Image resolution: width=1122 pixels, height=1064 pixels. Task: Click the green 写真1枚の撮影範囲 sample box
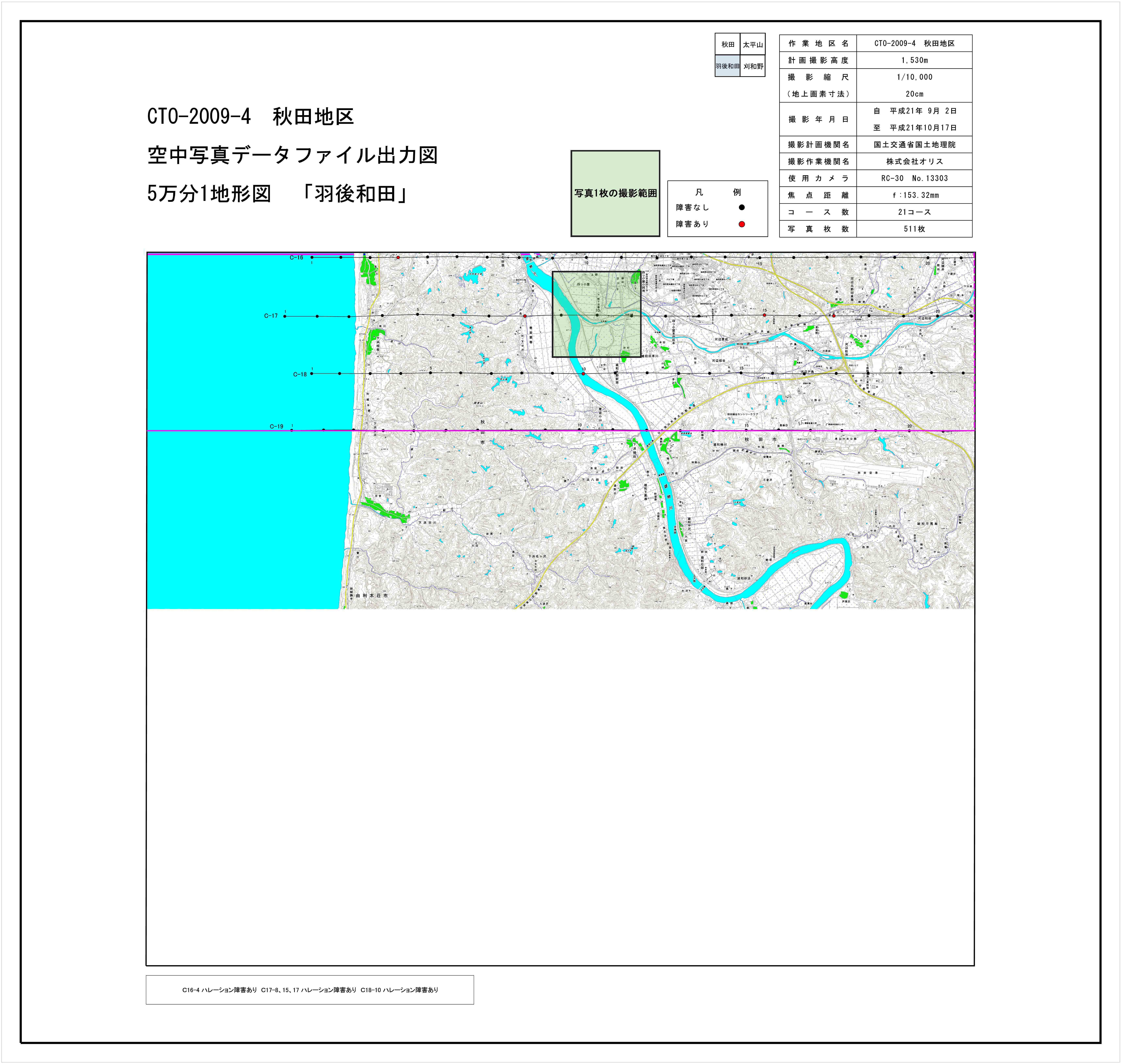[x=615, y=193]
